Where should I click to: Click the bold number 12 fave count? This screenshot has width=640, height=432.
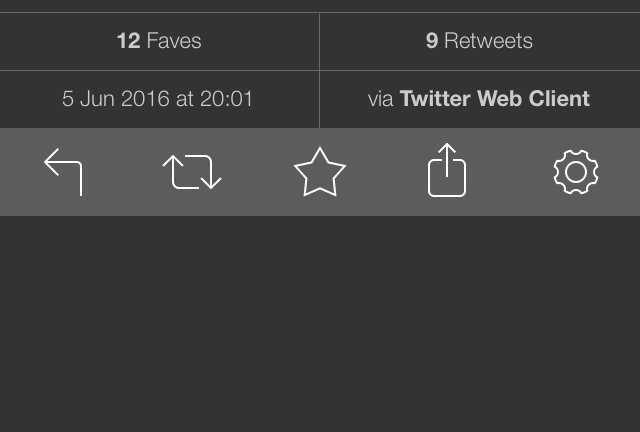[x=128, y=41]
